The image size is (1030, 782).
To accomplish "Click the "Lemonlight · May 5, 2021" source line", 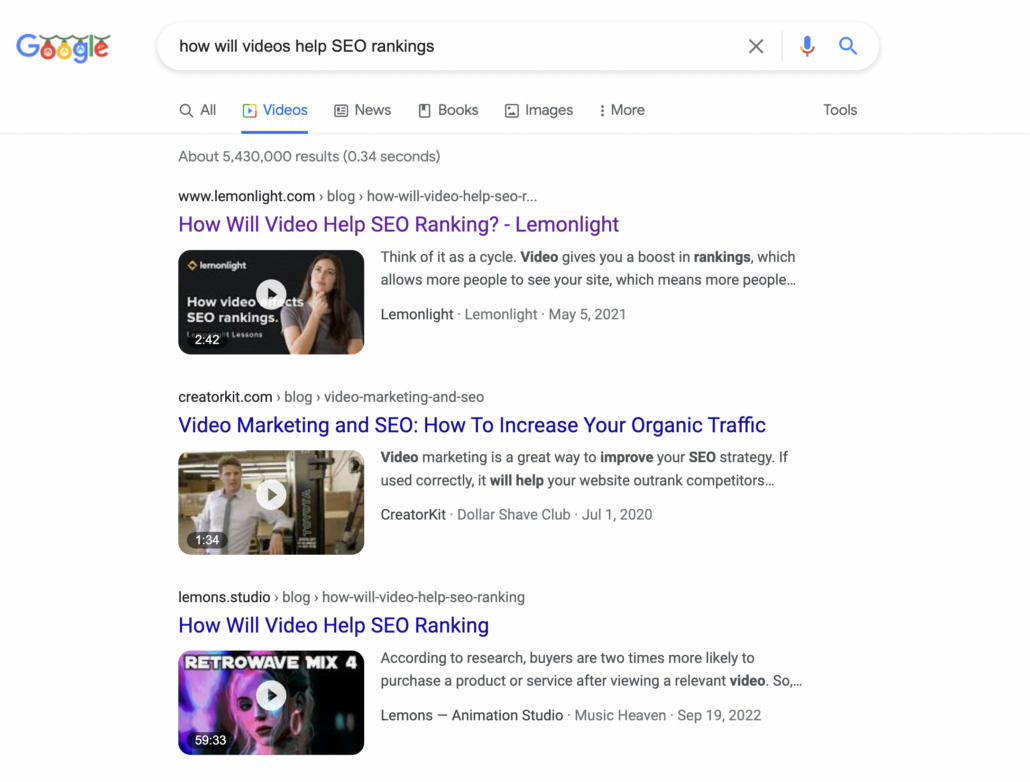I will [503, 315].
